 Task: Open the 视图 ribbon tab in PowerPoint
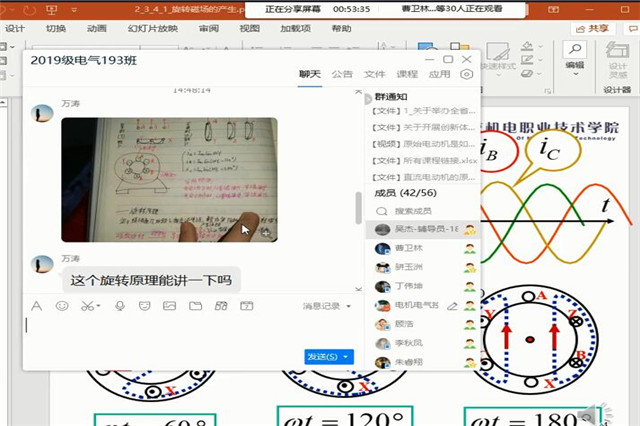coord(249,29)
